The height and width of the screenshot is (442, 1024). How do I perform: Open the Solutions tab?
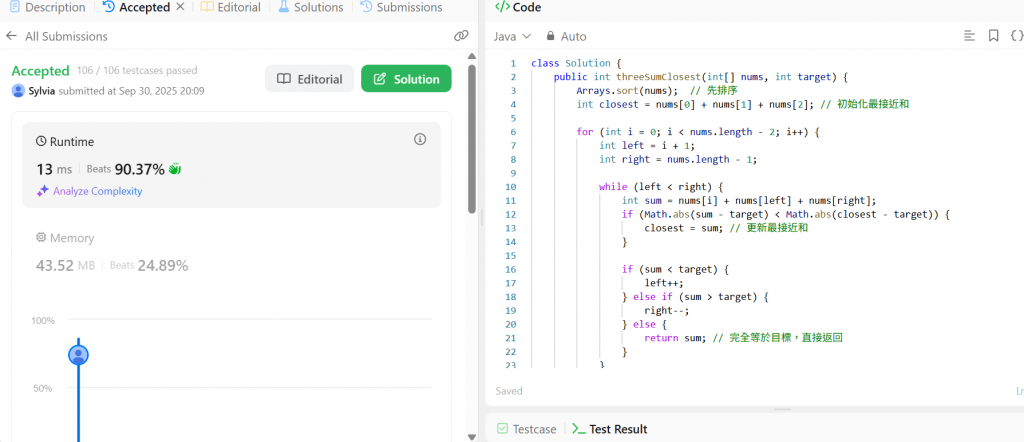click(310, 8)
